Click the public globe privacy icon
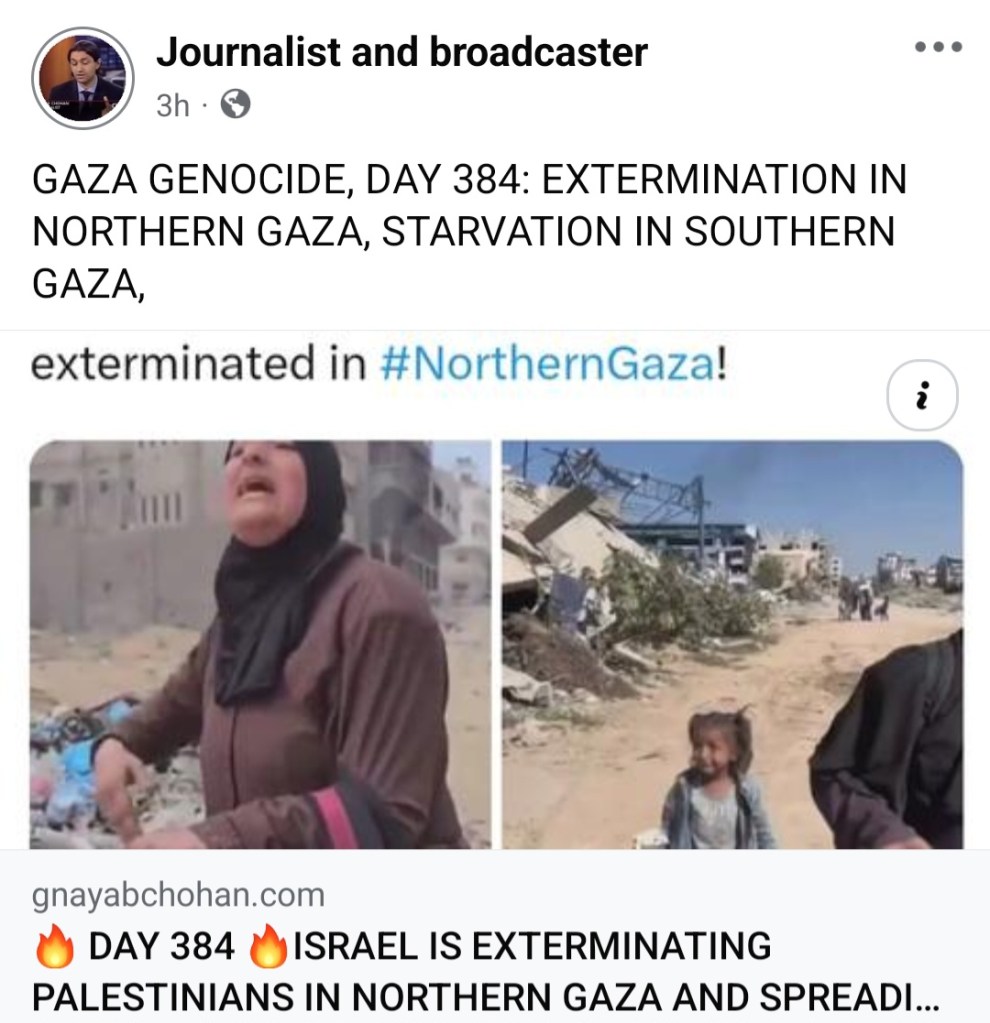The height and width of the screenshot is (1023, 990). tap(235, 104)
